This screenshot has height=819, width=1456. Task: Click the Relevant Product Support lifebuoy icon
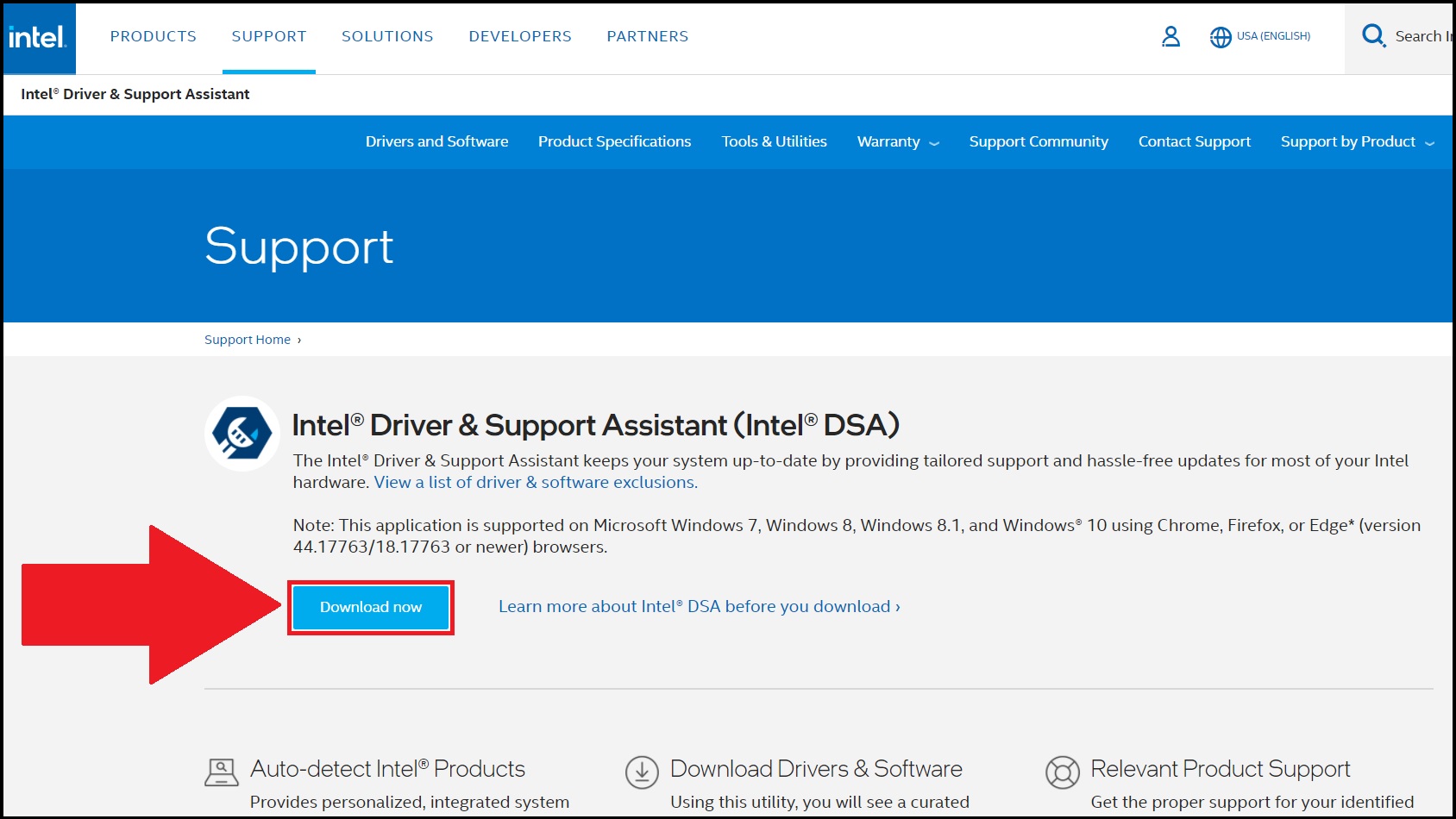1062,772
